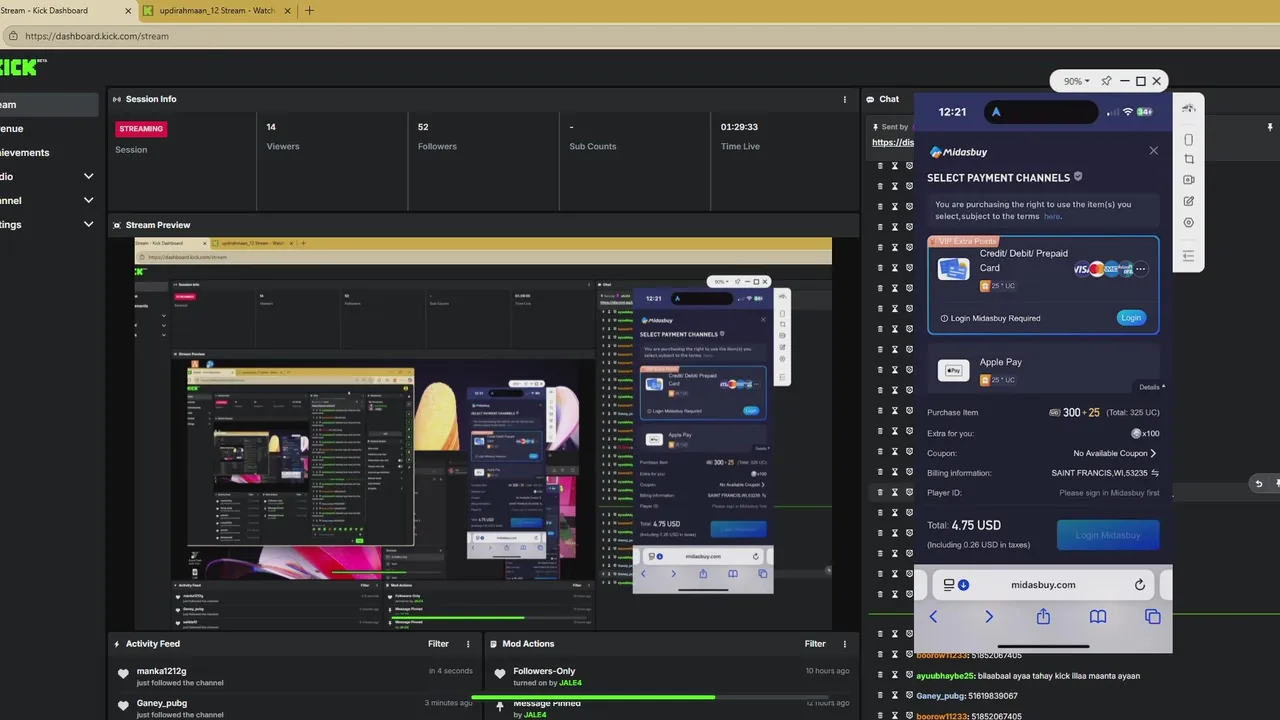
Task: Tap Safari forward arrow
Action: pos(989,617)
